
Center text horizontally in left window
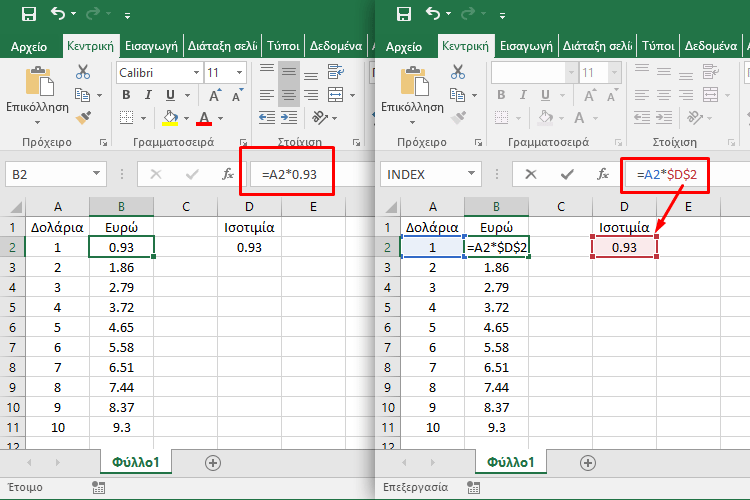[x=288, y=95]
